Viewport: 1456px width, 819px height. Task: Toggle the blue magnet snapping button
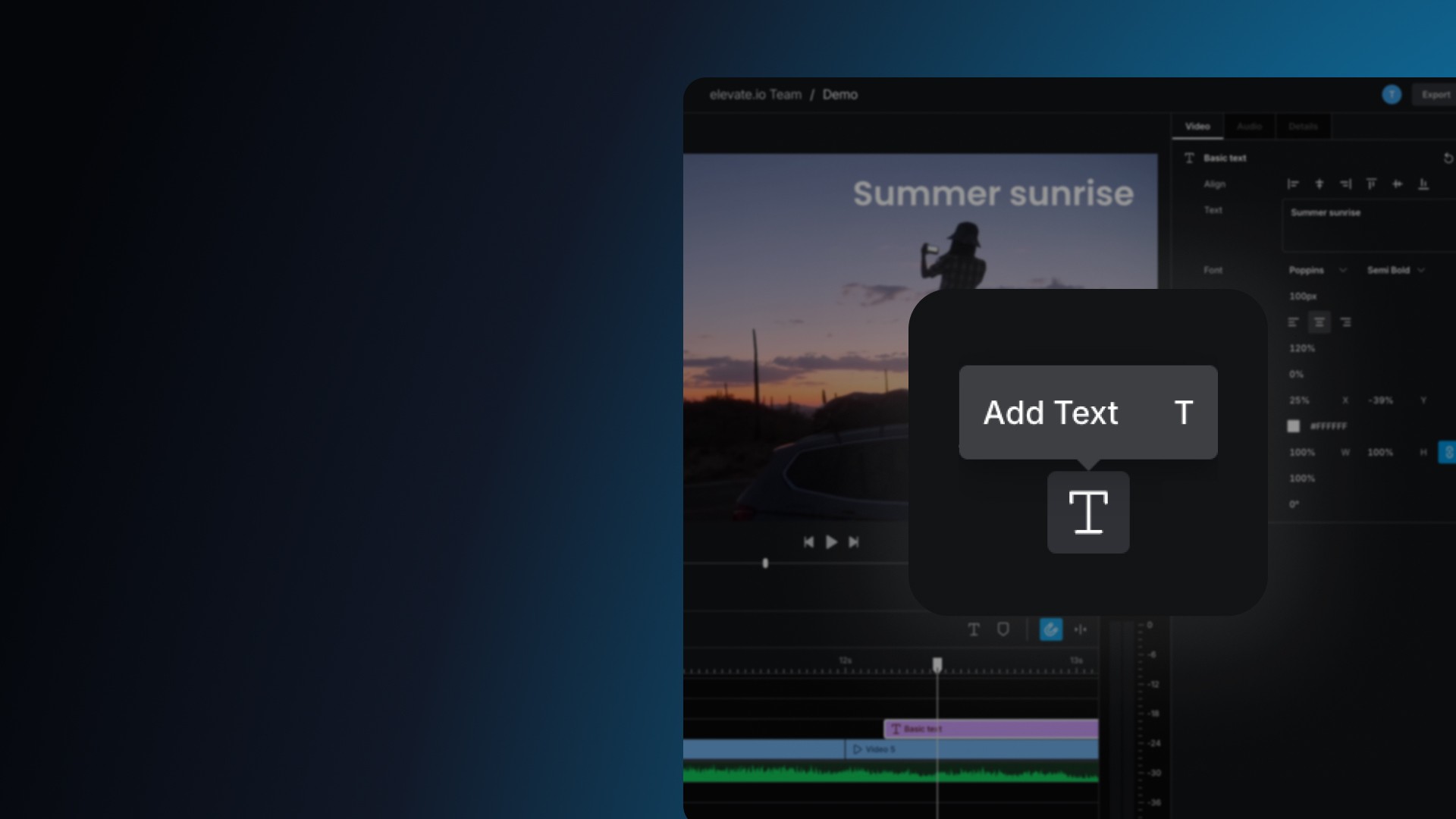click(x=1050, y=629)
